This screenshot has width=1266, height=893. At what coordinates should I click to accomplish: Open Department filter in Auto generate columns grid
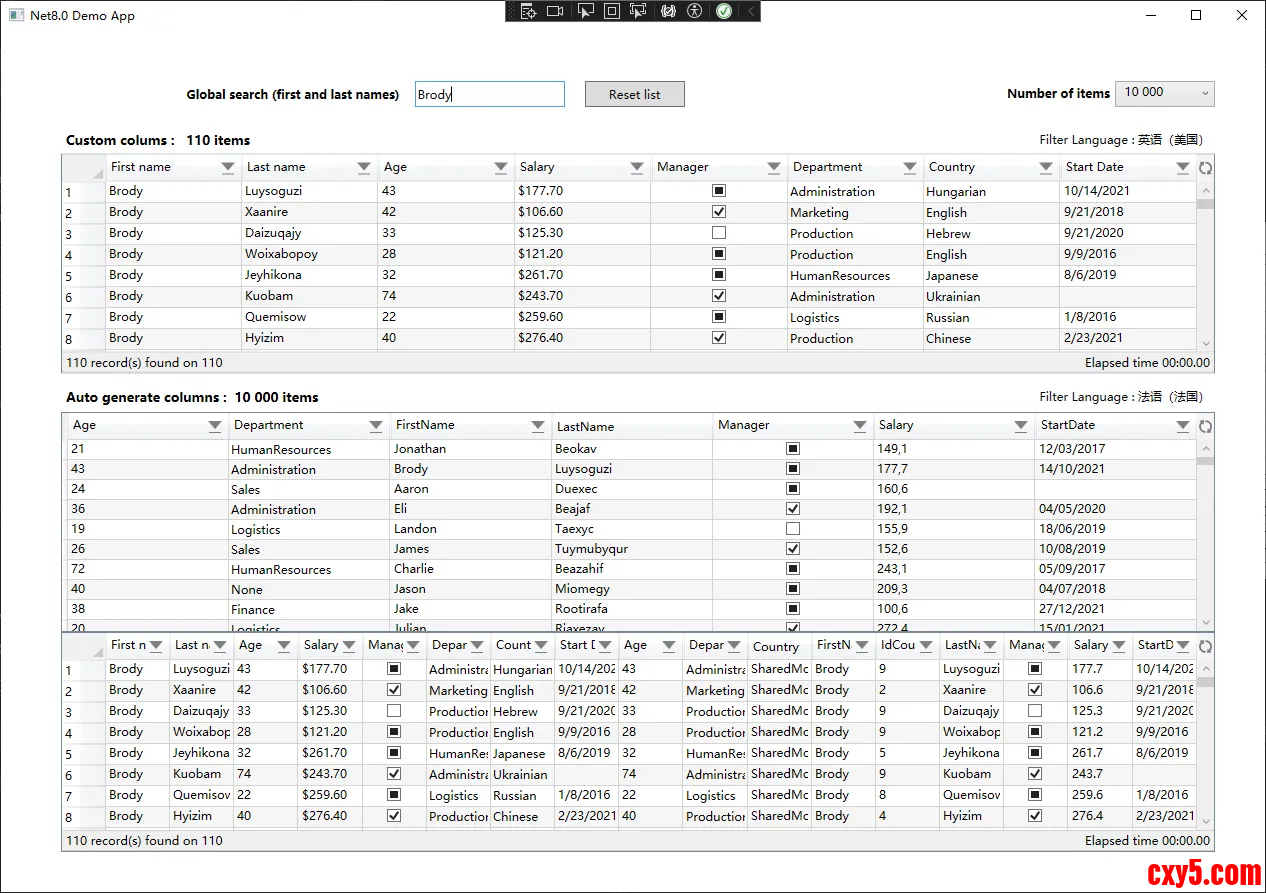click(x=376, y=426)
